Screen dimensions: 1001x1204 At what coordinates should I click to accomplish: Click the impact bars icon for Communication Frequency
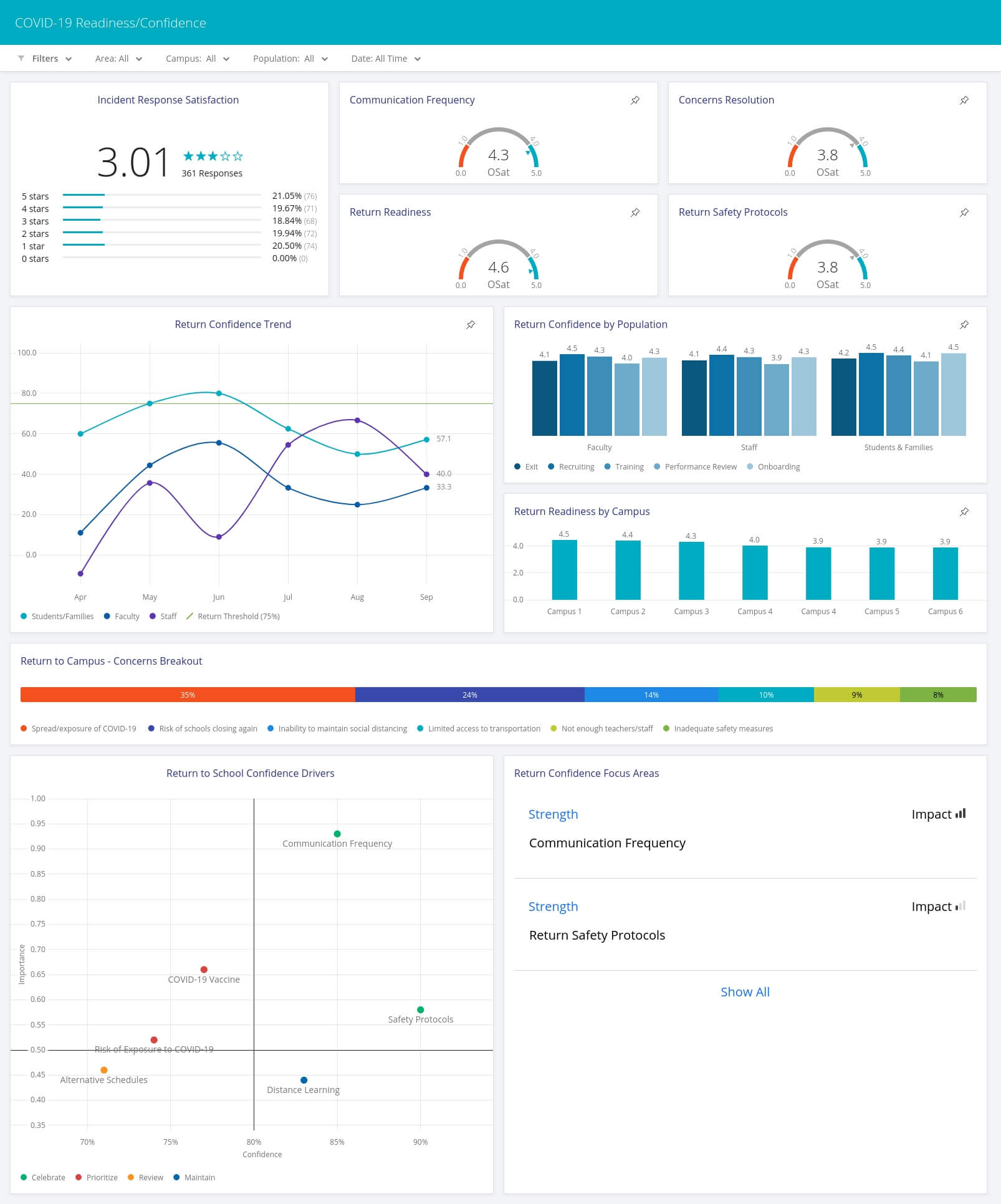coord(960,813)
